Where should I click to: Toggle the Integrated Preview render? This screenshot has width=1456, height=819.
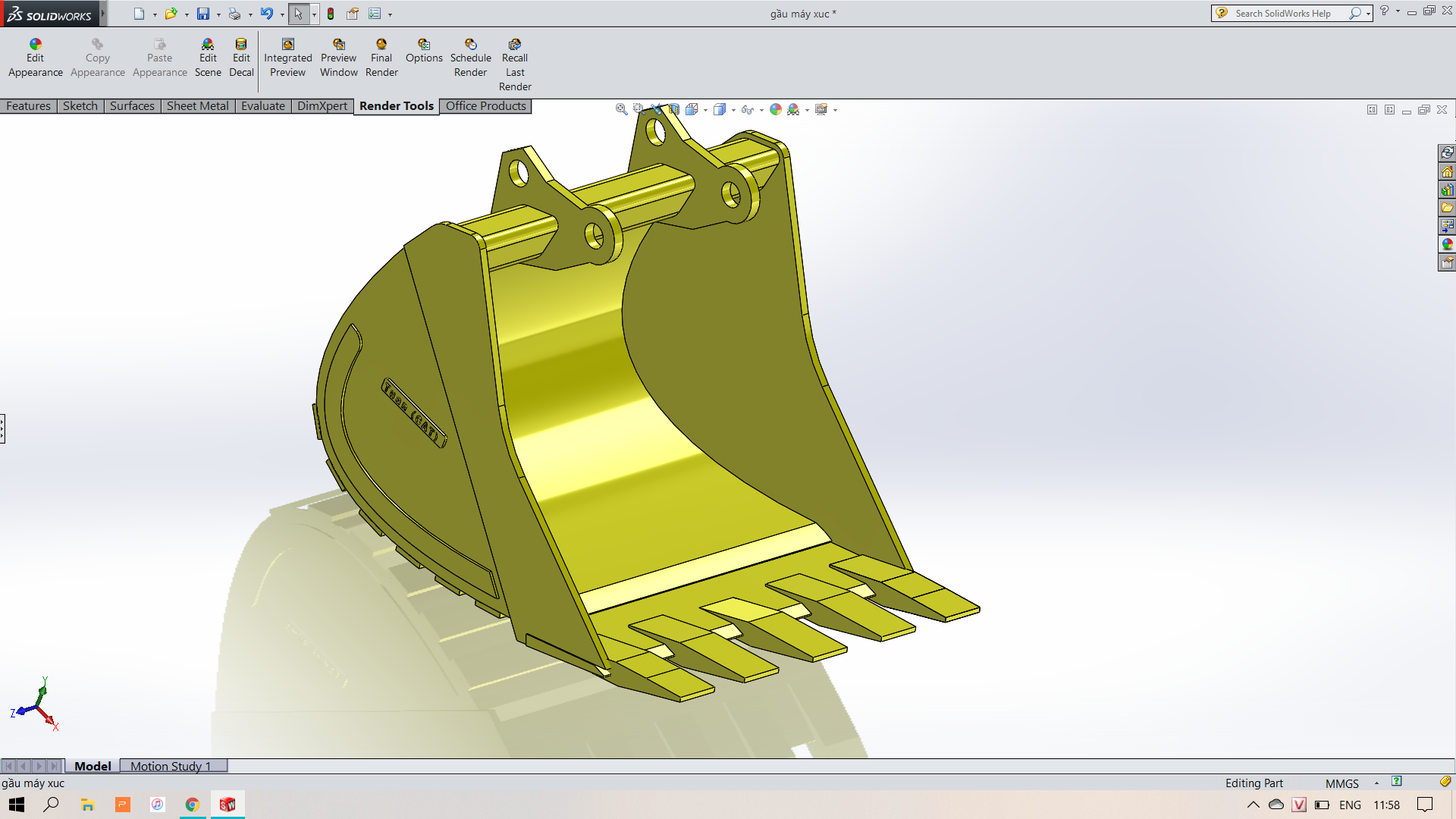click(x=287, y=58)
